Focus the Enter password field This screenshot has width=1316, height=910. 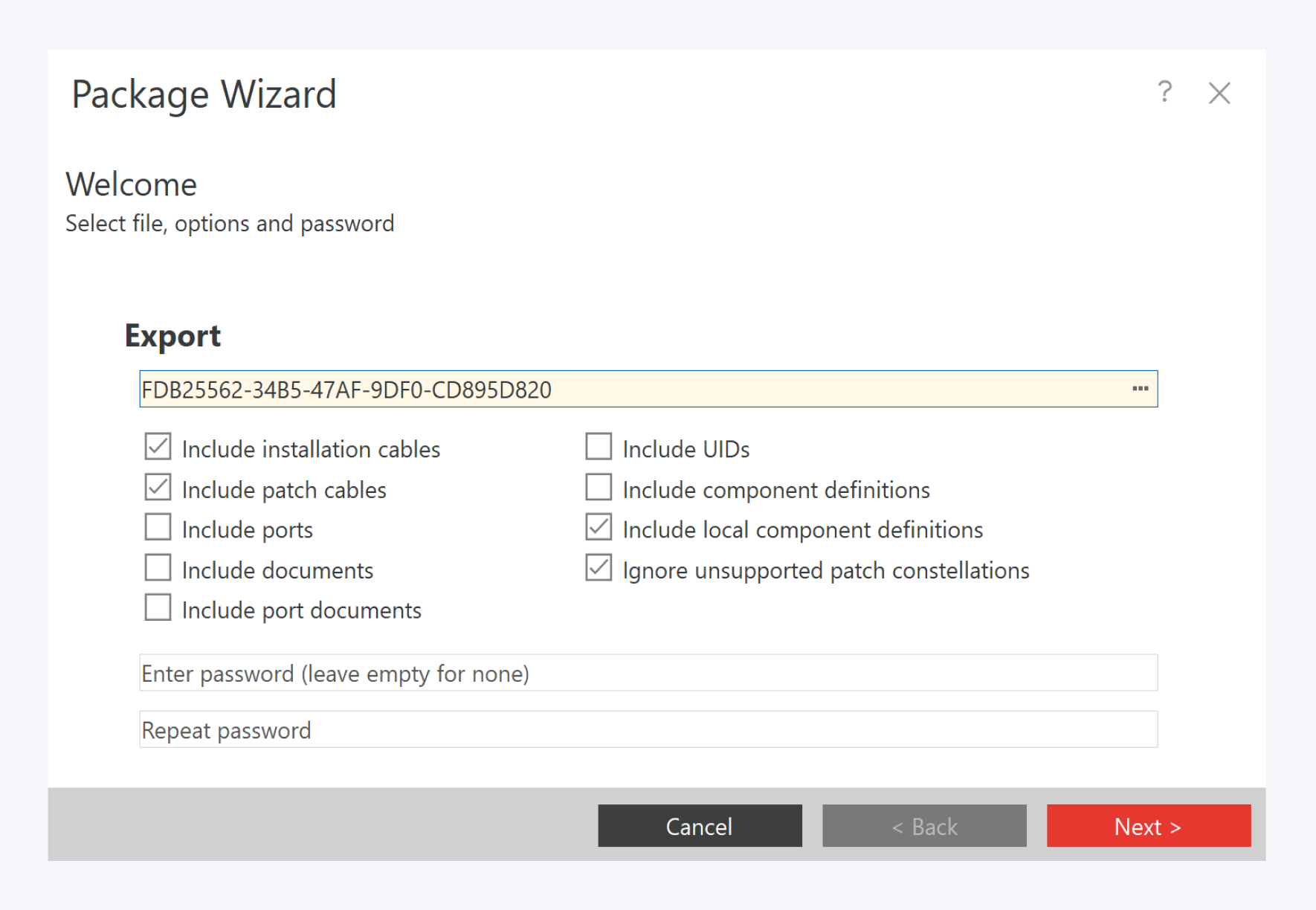point(648,673)
